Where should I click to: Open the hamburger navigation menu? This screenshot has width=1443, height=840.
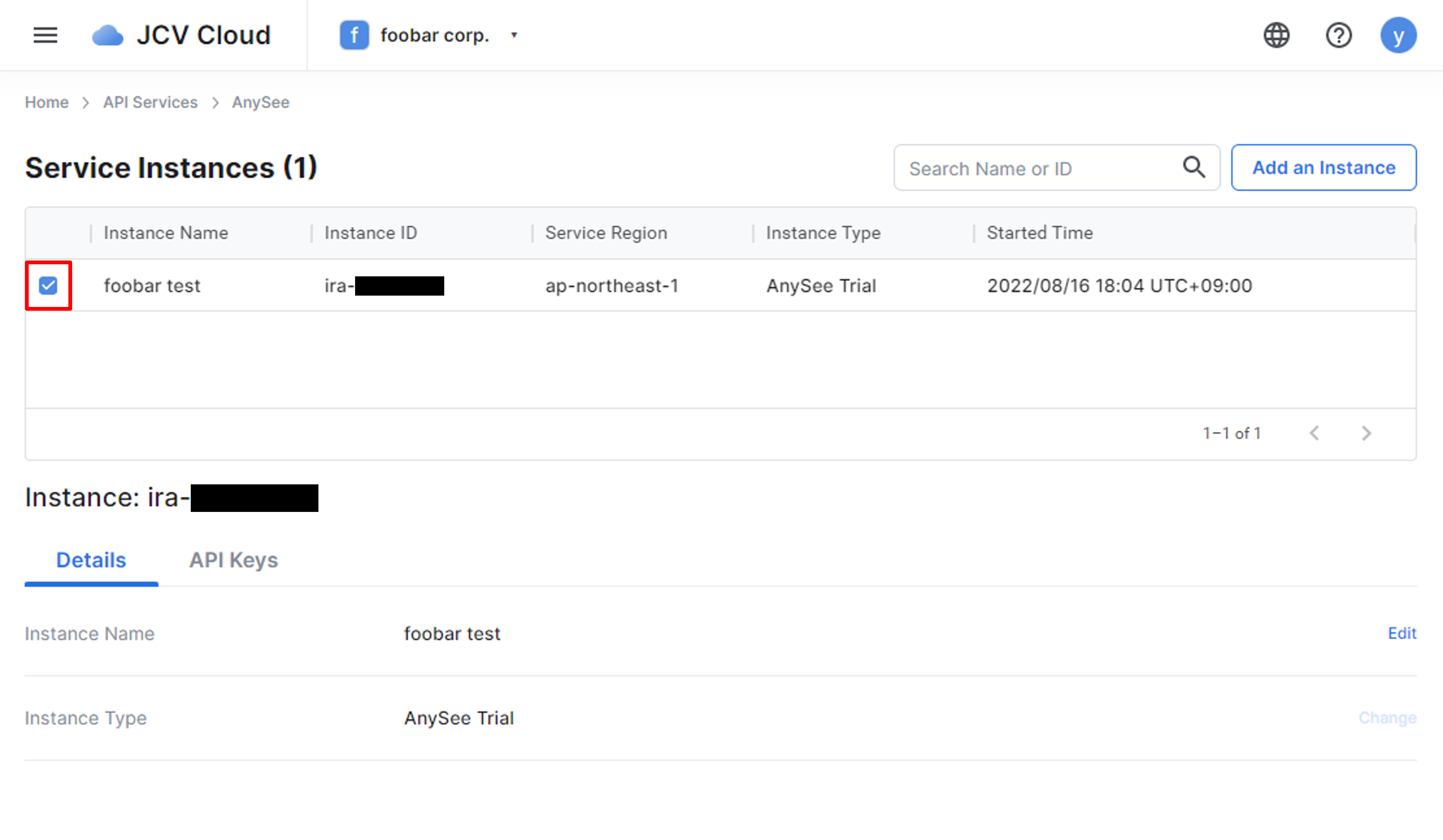coord(45,35)
